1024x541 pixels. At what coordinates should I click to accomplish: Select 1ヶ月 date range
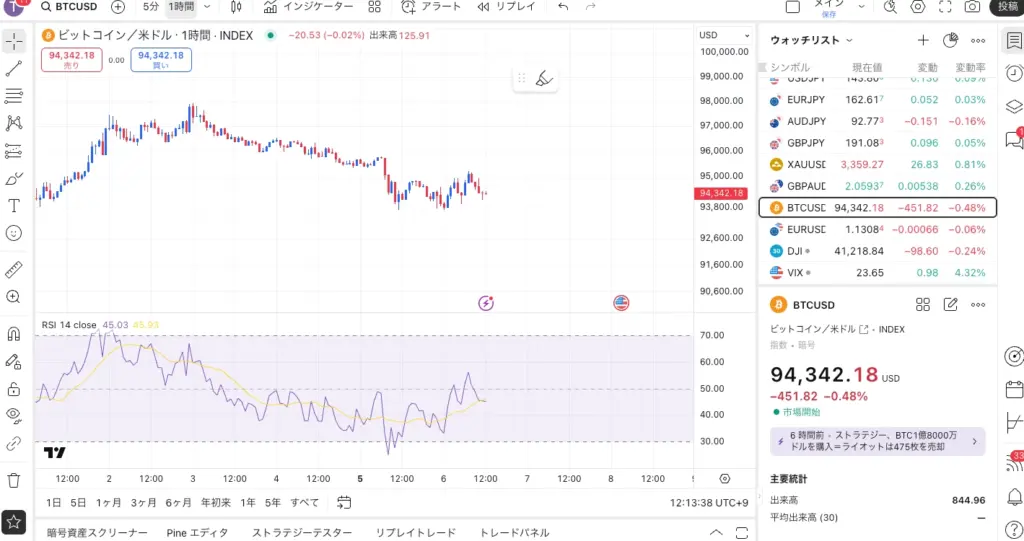click(108, 502)
